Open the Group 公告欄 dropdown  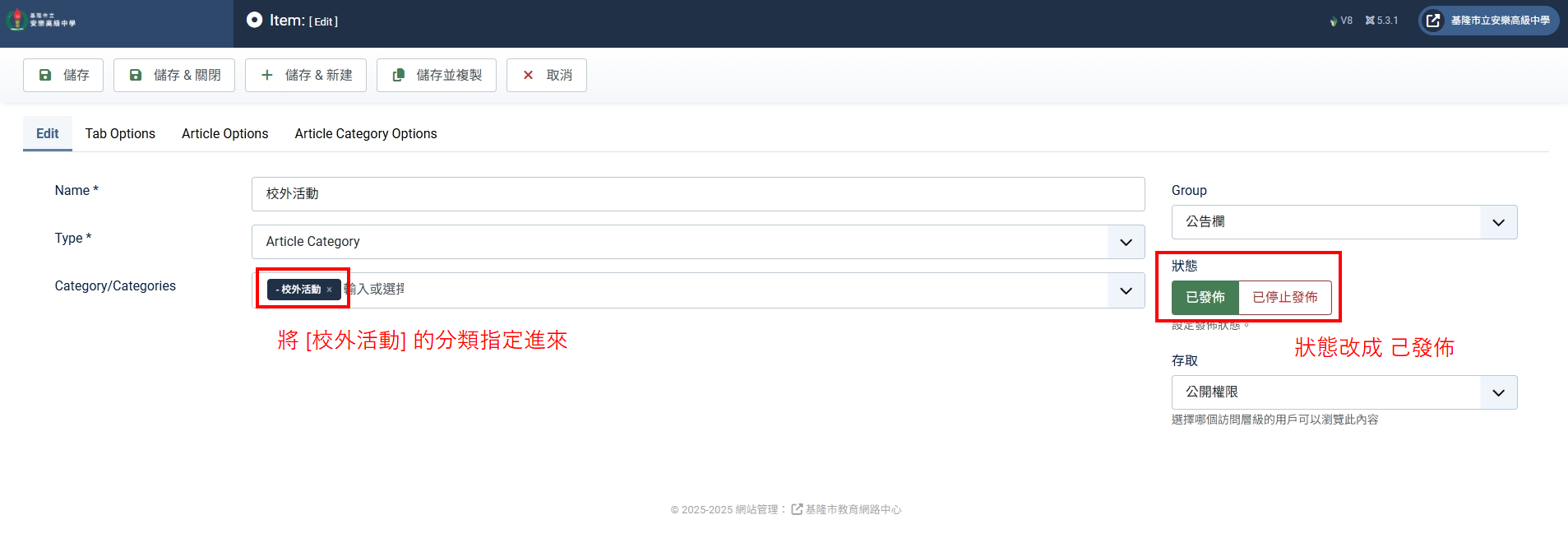coord(1498,222)
